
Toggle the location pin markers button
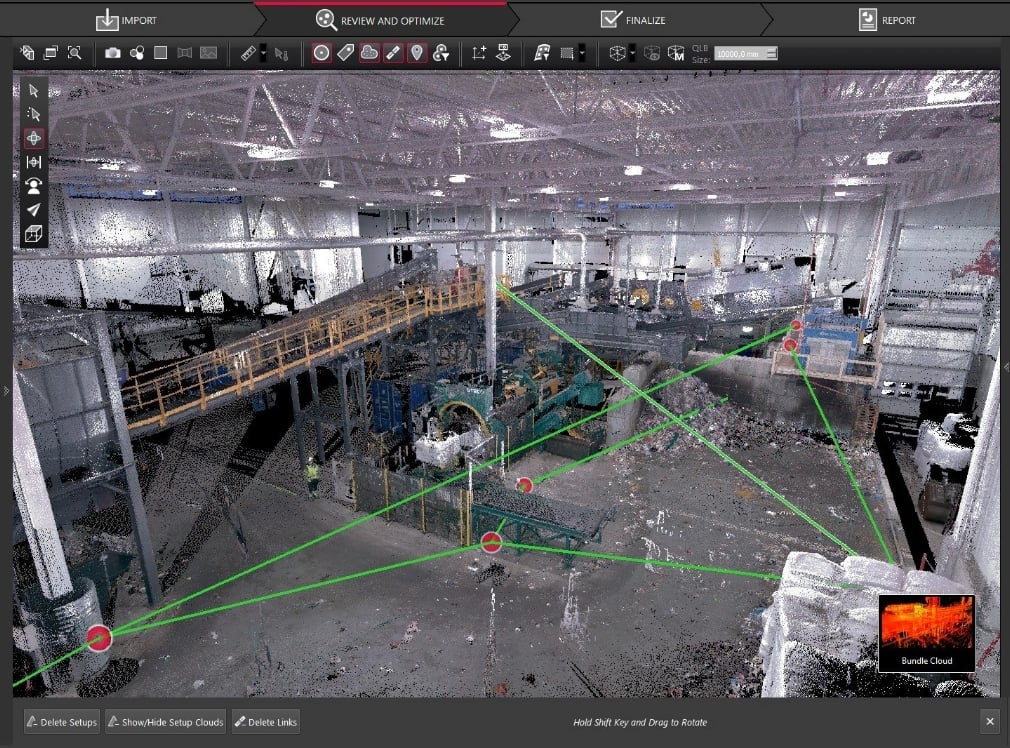417,53
